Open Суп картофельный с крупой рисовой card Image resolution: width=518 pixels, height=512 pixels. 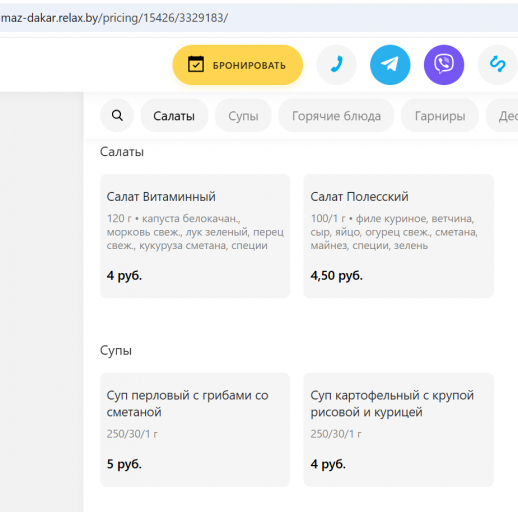(398, 429)
